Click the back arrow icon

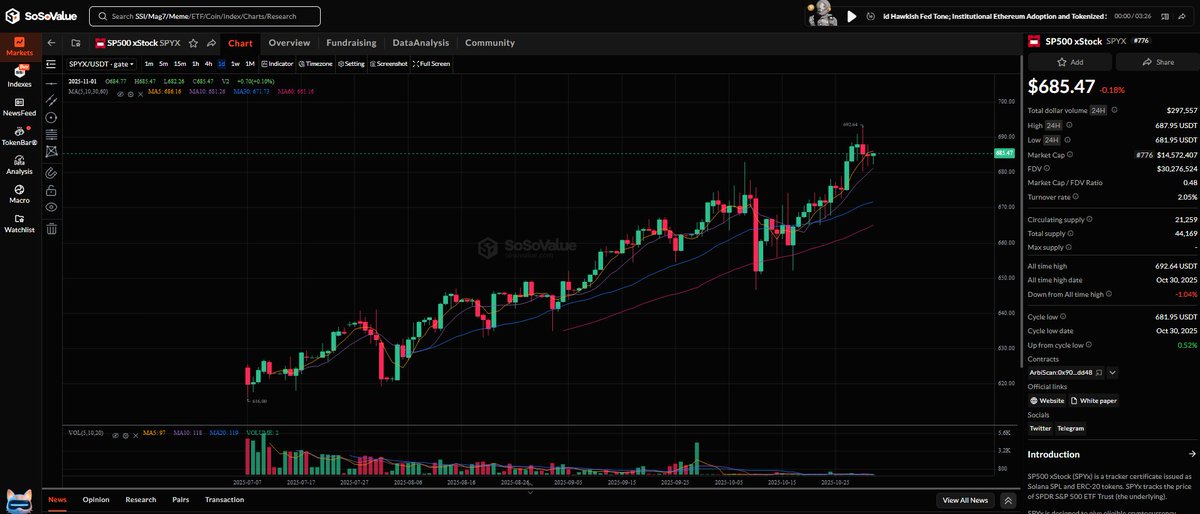coord(51,43)
